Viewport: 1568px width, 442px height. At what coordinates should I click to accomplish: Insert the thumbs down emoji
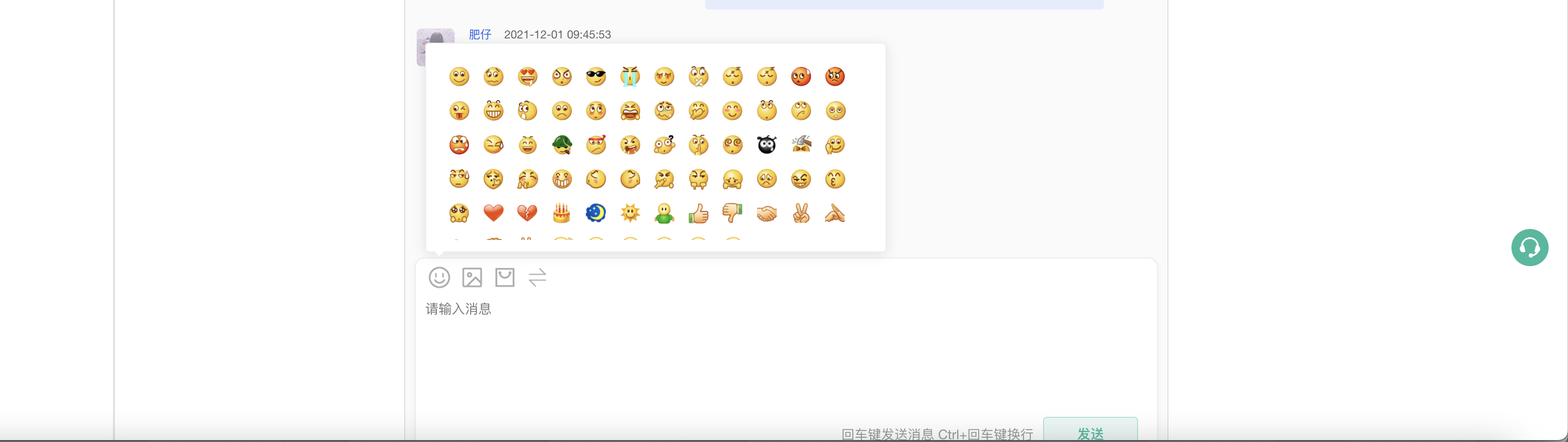pyautogui.click(x=732, y=213)
